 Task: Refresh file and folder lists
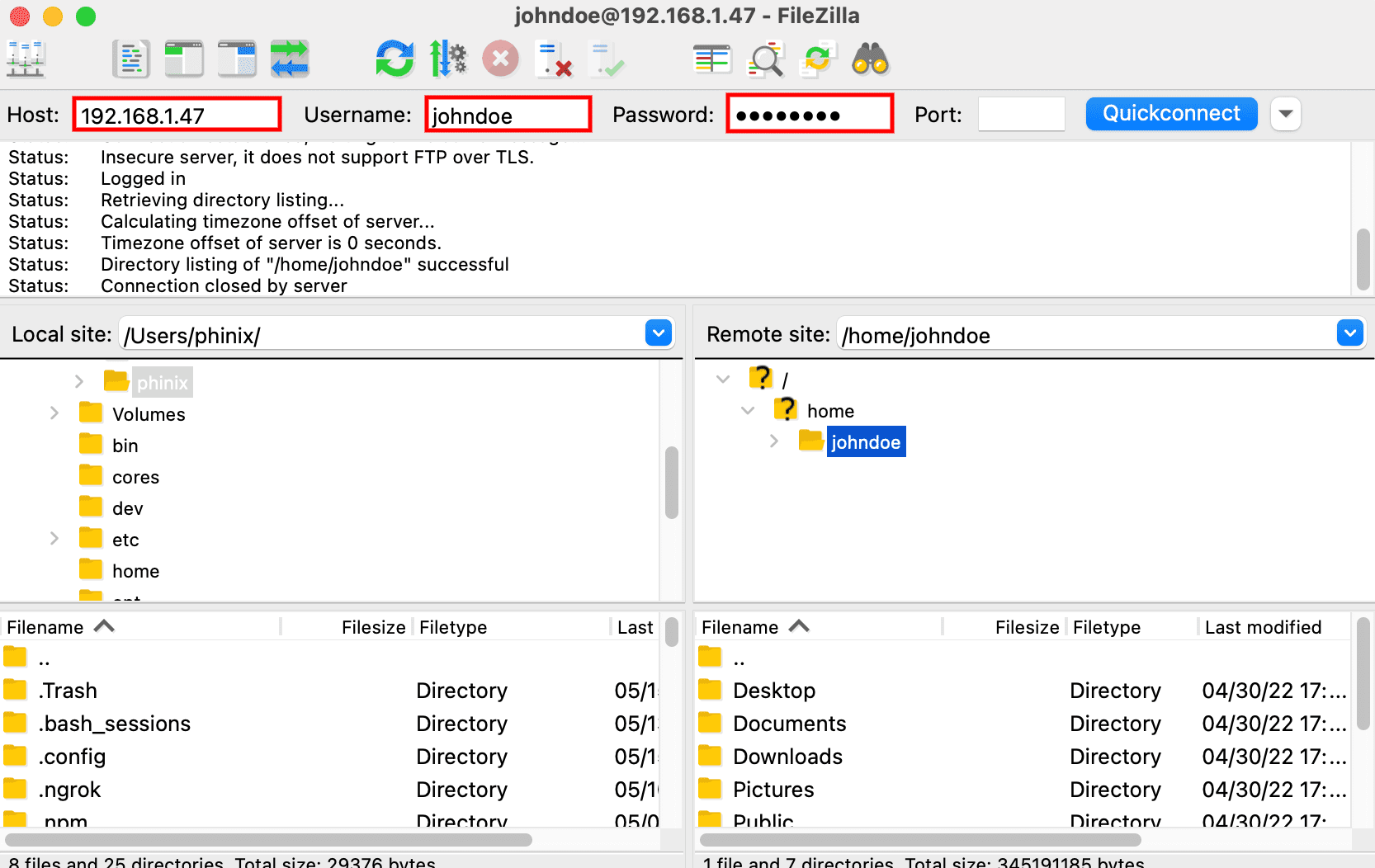click(395, 59)
